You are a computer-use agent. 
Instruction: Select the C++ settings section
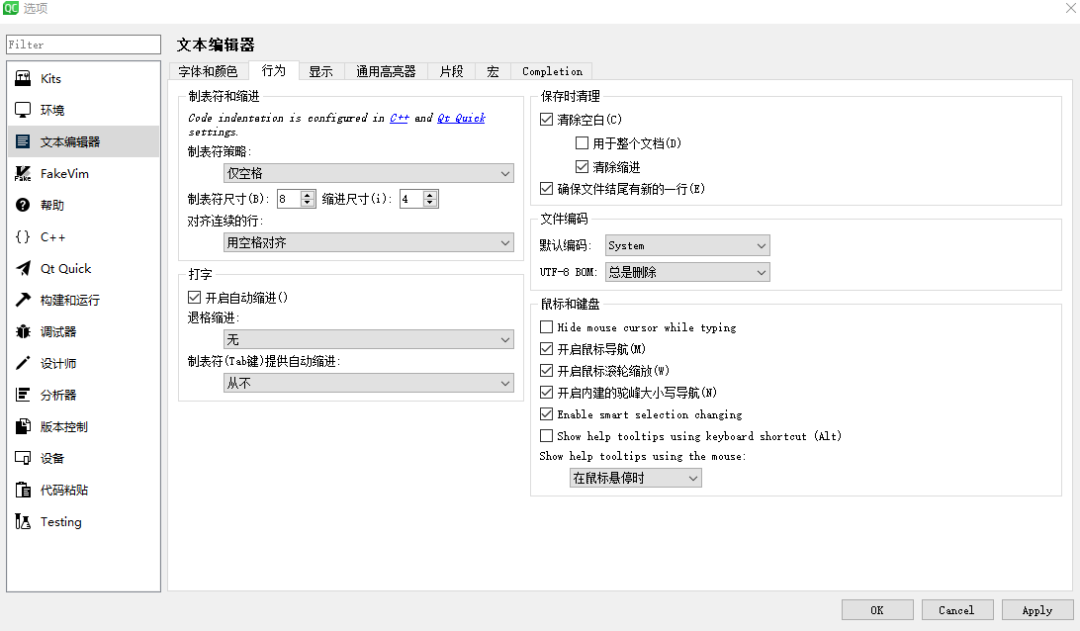[49, 237]
